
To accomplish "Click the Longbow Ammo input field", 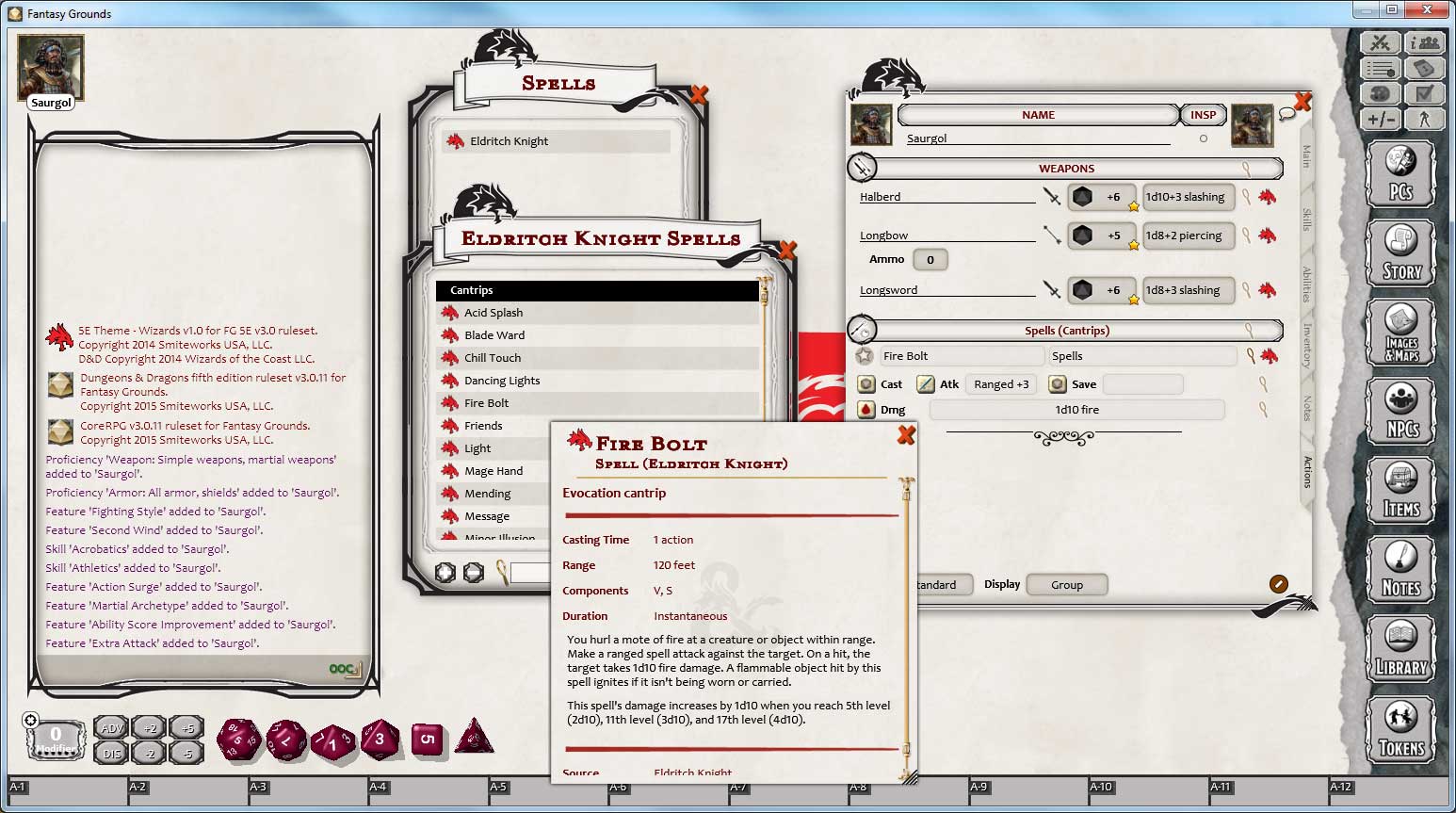I will click(x=930, y=259).
